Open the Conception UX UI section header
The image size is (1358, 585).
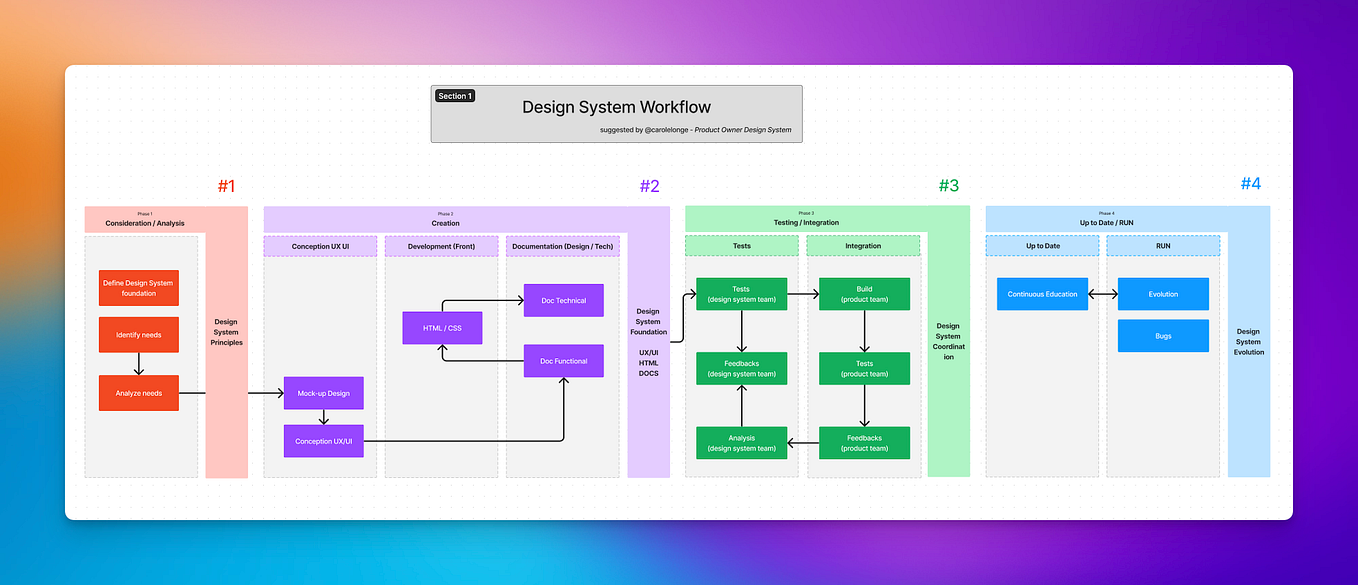click(320, 245)
